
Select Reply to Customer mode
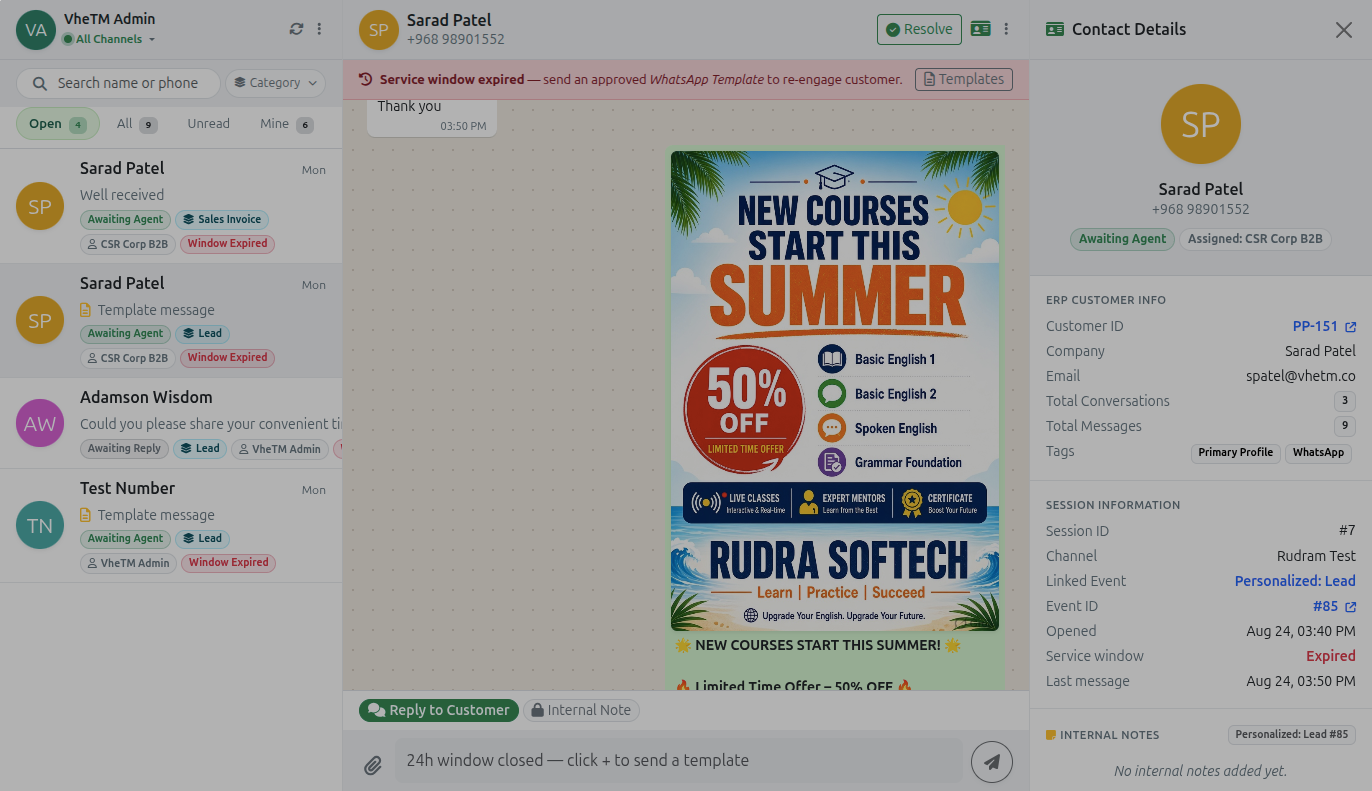pos(439,710)
